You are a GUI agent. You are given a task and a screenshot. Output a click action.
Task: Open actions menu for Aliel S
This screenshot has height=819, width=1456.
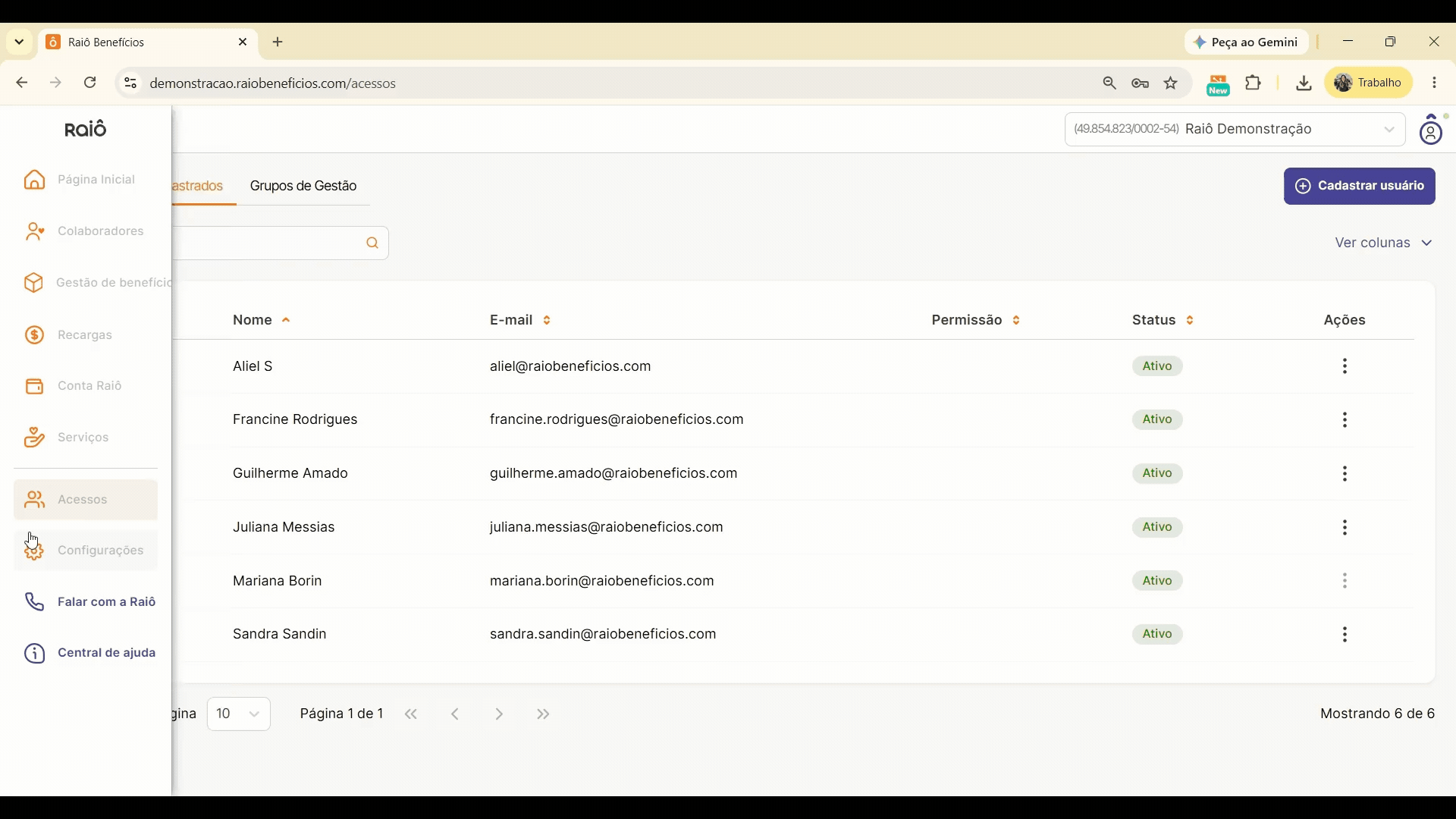tap(1345, 368)
